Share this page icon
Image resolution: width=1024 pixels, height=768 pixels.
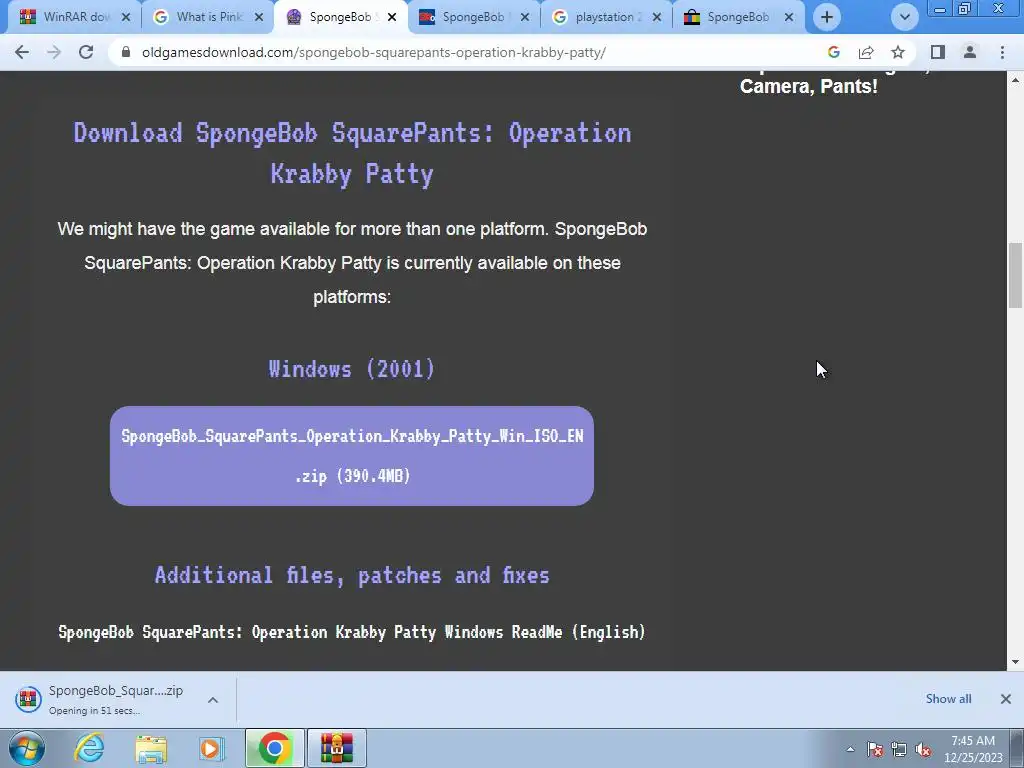pos(866,52)
